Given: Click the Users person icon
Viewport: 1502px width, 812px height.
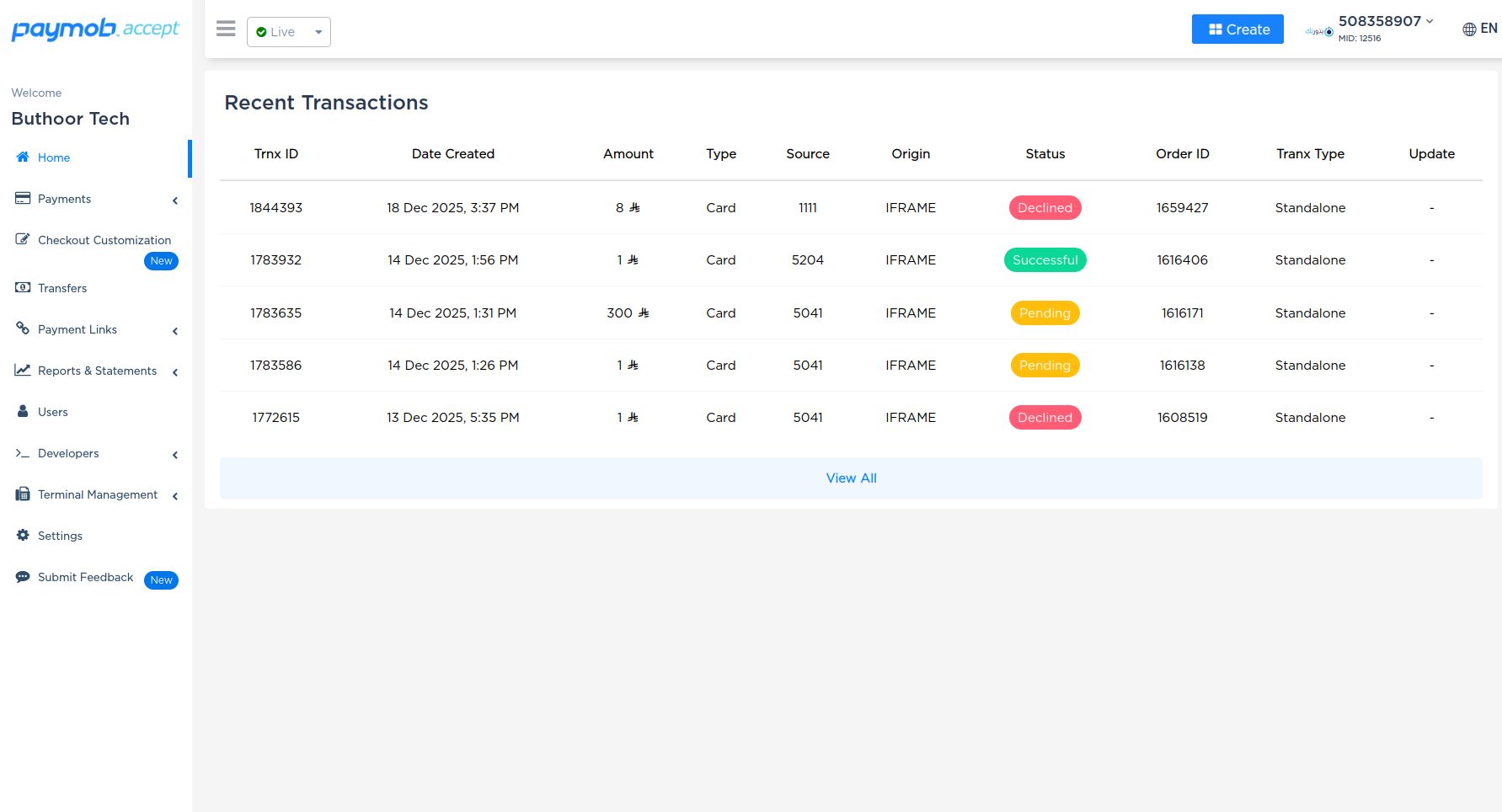Looking at the screenshot, I should (x=23, y=412).
